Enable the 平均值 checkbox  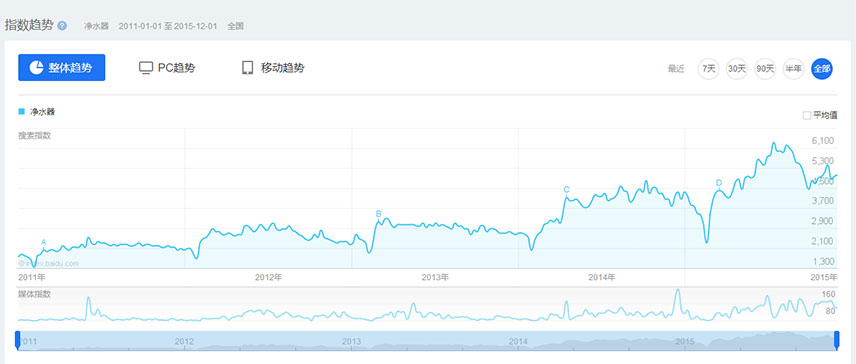(807, 115)
